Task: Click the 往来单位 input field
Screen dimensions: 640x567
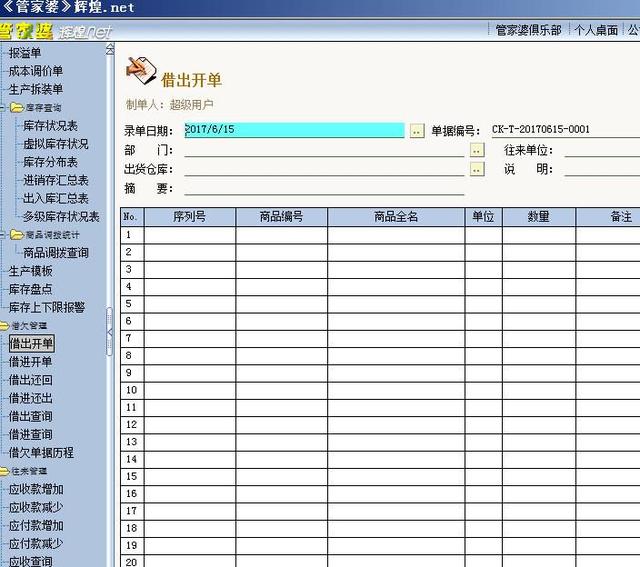Action: pyautogui.click(x=602, y=150)
